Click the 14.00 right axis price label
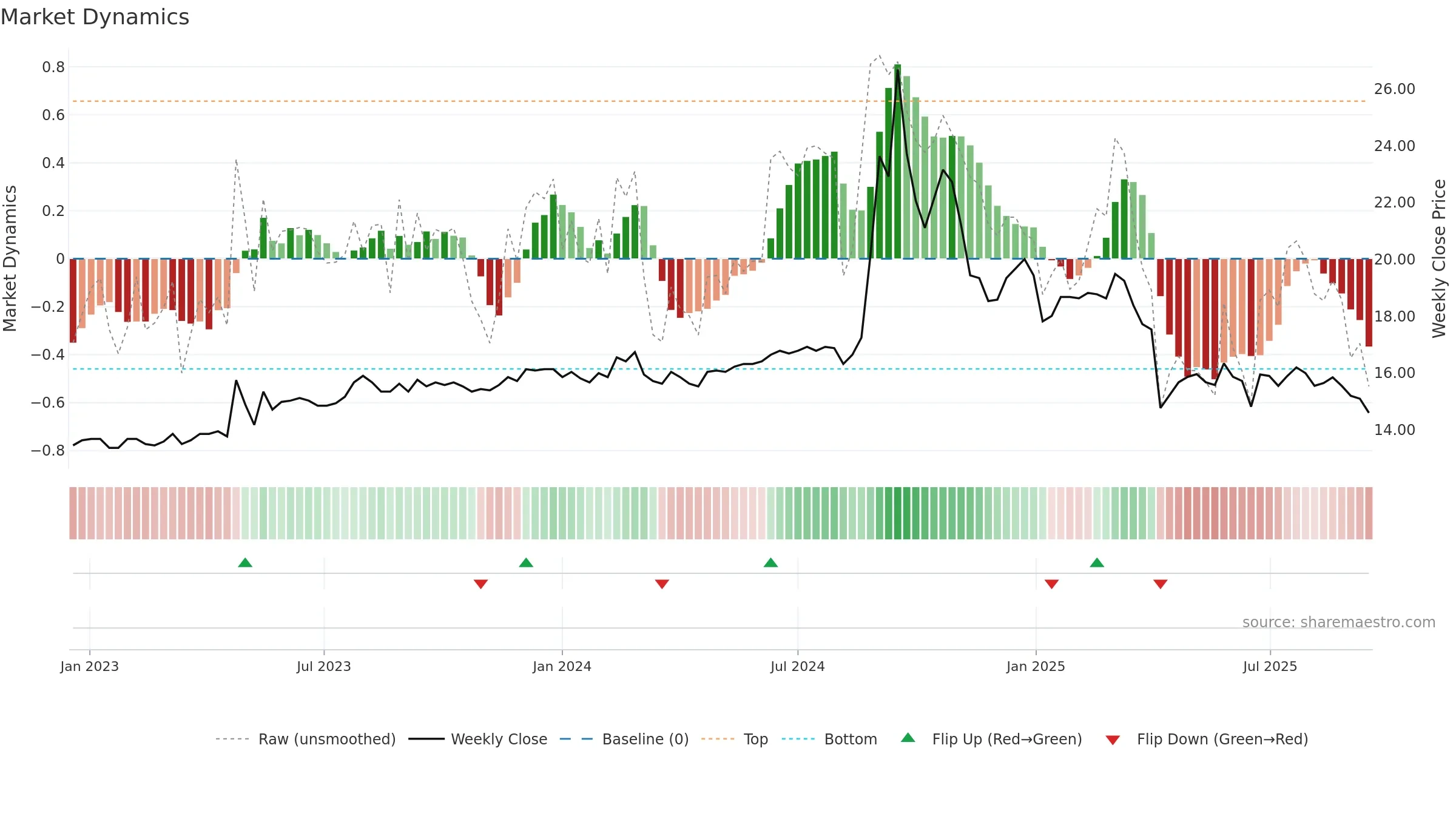Viewport: 1456px width, 819px height. 1394,430
